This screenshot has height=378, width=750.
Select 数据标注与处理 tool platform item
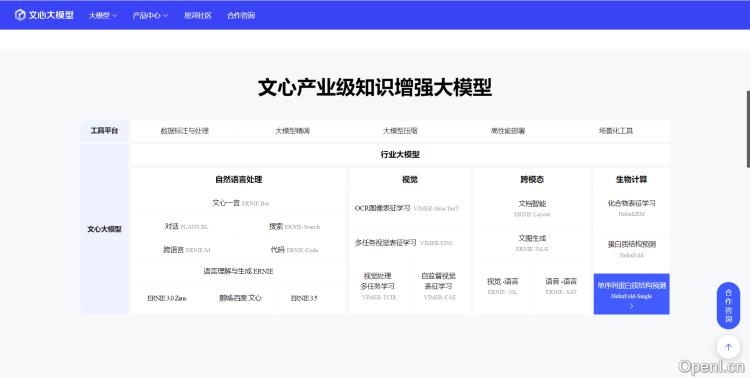(185, 131)
